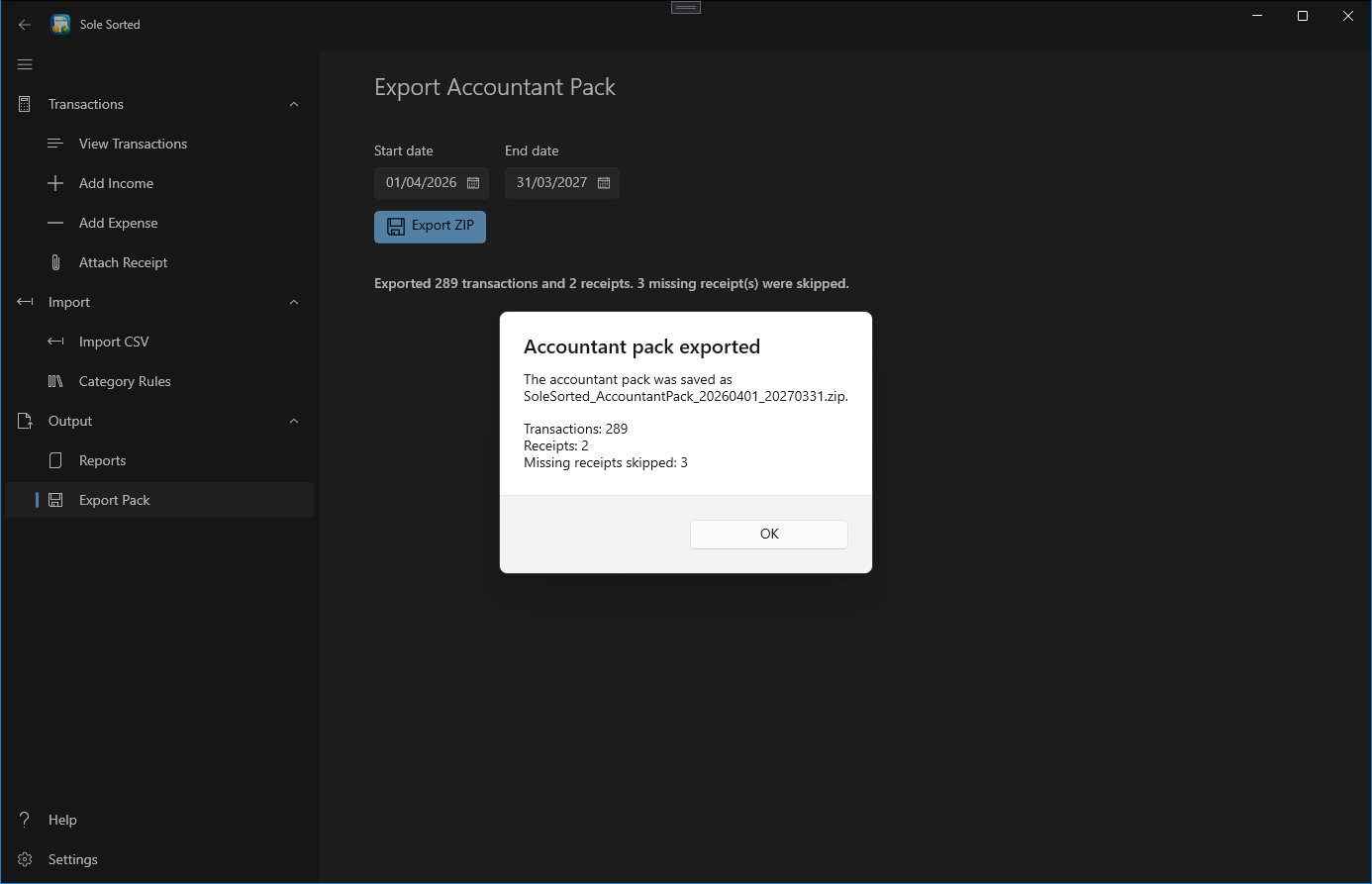The height and width of the screenshot is (884, 1372).
Task: Click the Category Rules library icon
Action: coord(55,381)
